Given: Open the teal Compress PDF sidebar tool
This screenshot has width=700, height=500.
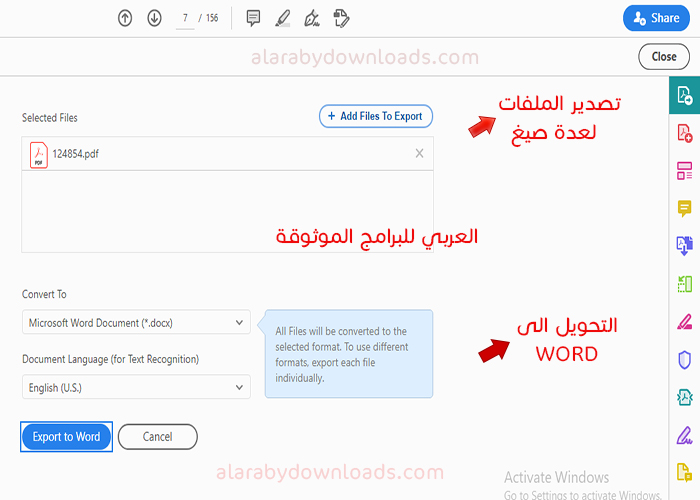Looking at the screenshot, I should tap(684, 397).
